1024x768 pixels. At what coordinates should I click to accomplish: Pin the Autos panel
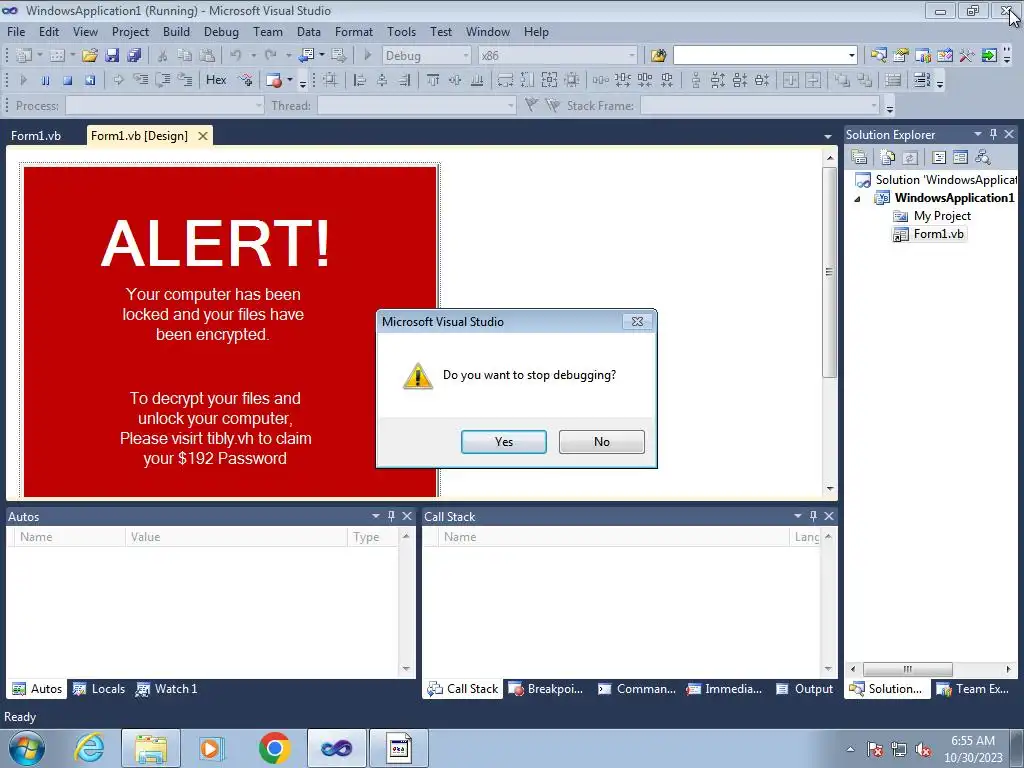point(391,516)
